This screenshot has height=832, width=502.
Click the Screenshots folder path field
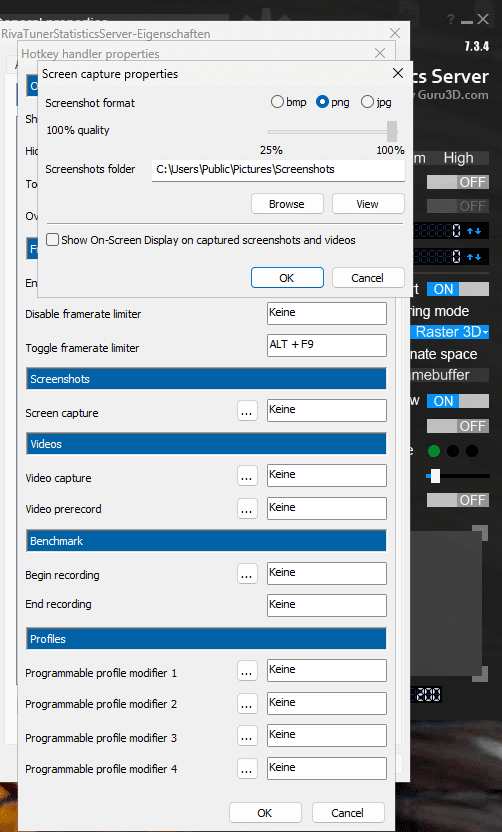pyautogui.click(x=278, y=170)
